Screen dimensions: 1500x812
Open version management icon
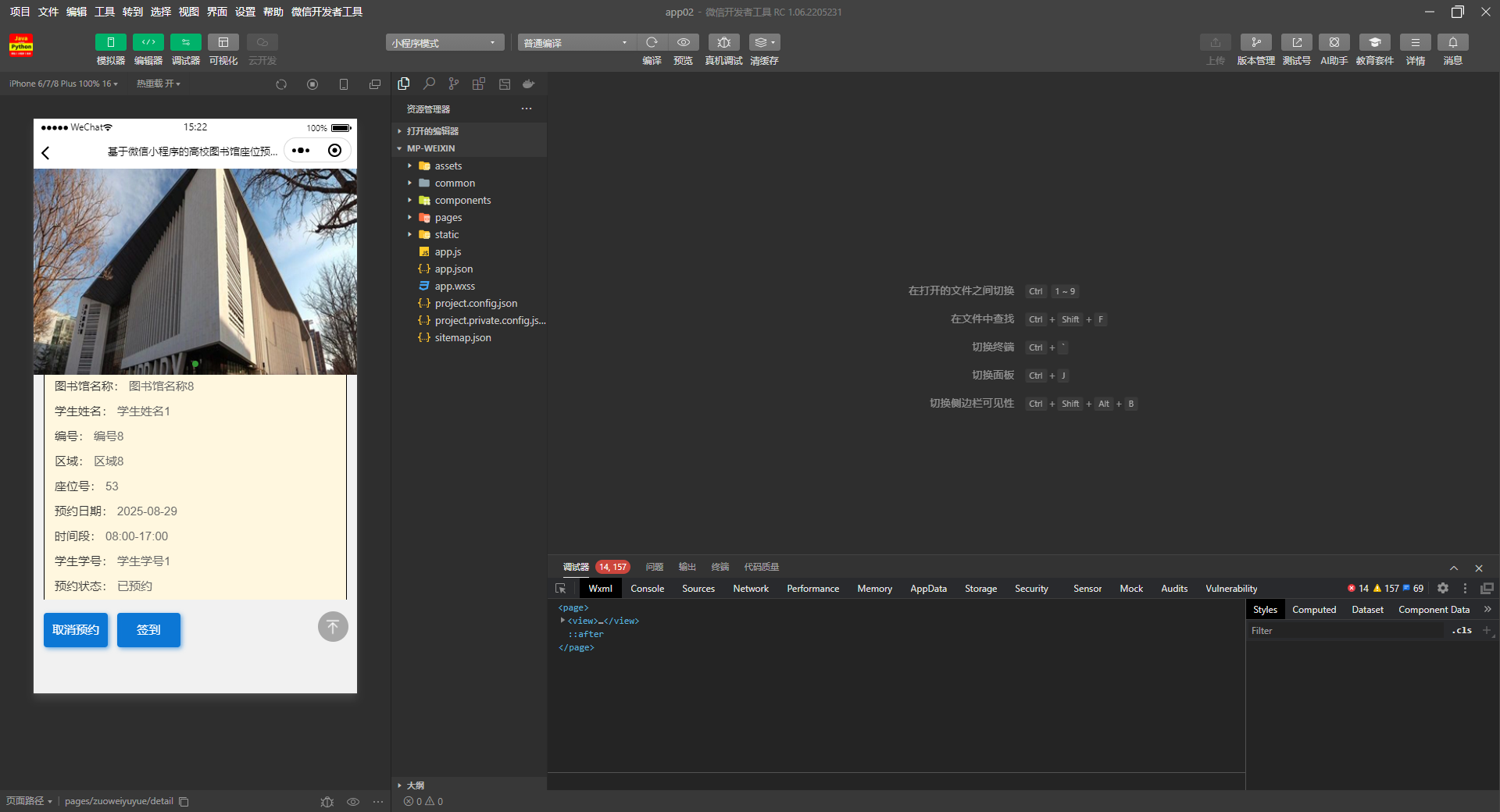point(1255,42)
